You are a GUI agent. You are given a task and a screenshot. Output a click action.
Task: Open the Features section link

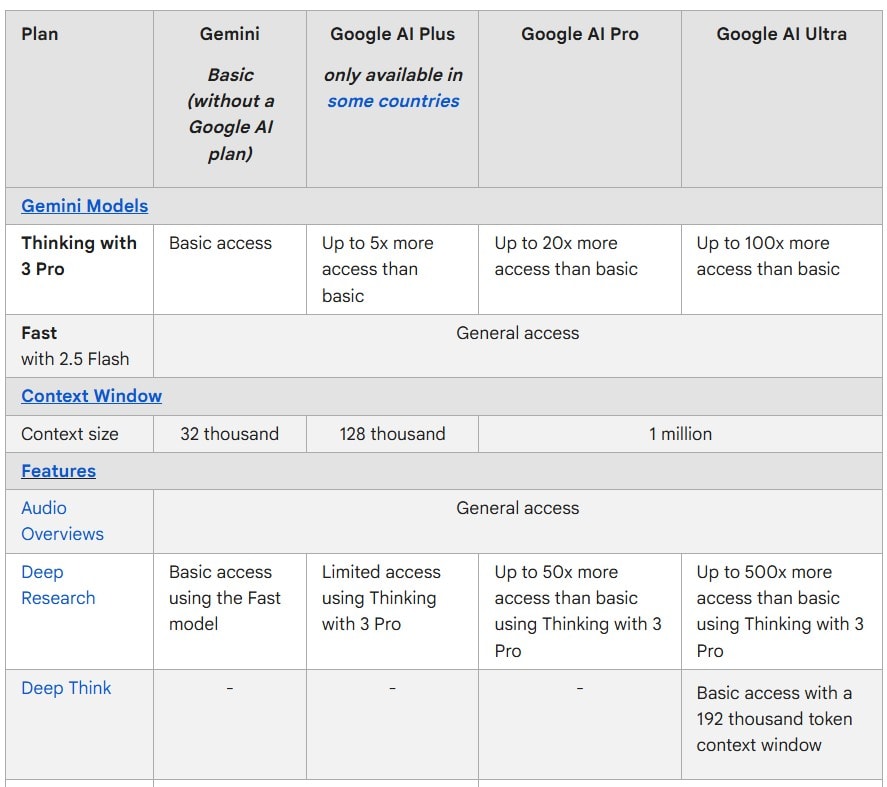pyautogui.click(x=58, y=471)
